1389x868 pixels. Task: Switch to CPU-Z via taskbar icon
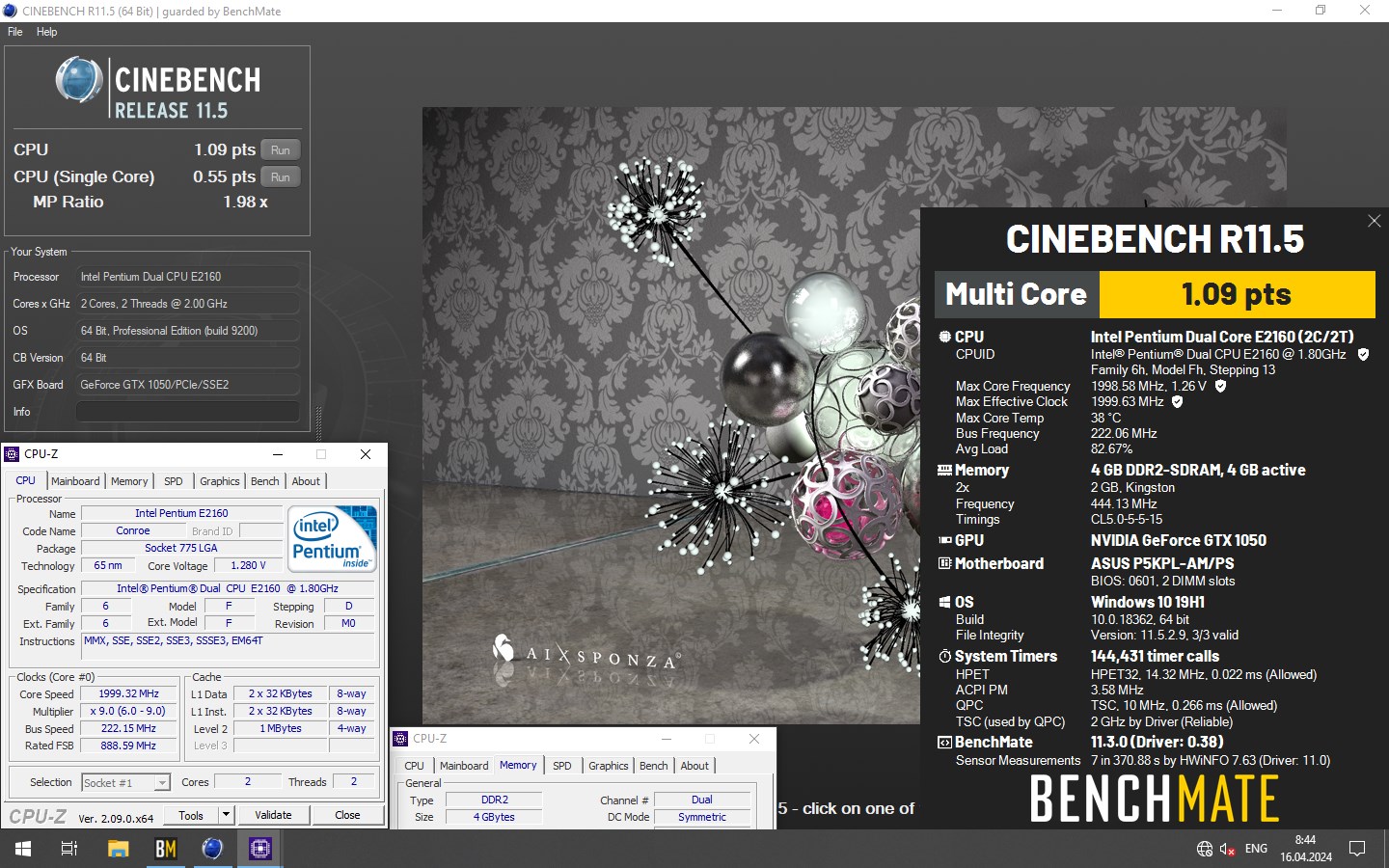click(x=259, y=849)
